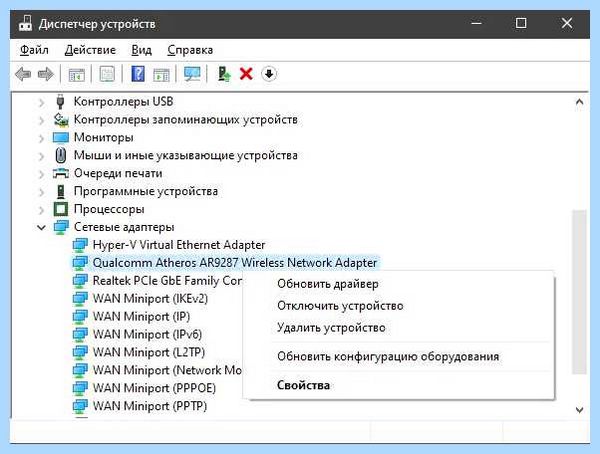600x454 pixels.
Task: Expand the Программные устройства node
Action: pyautogui.click(x=41, y=191)
